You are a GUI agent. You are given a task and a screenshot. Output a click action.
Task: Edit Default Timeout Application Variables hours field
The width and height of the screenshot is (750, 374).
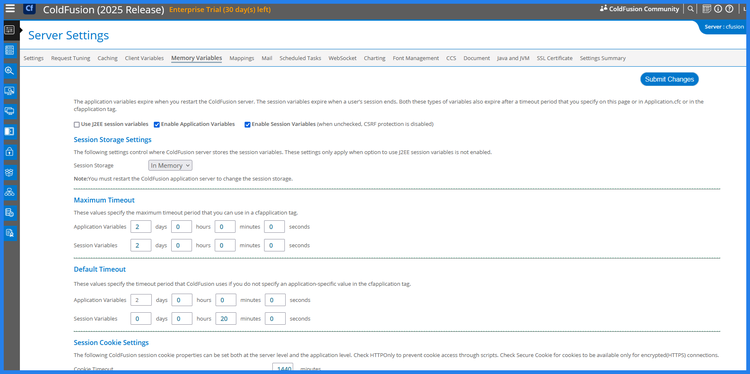pyautogui.click(x=182, y=300)
